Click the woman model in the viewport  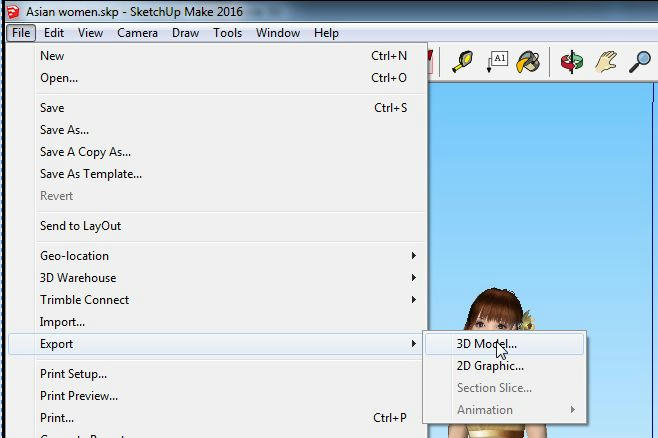click(x=498, y=310)
